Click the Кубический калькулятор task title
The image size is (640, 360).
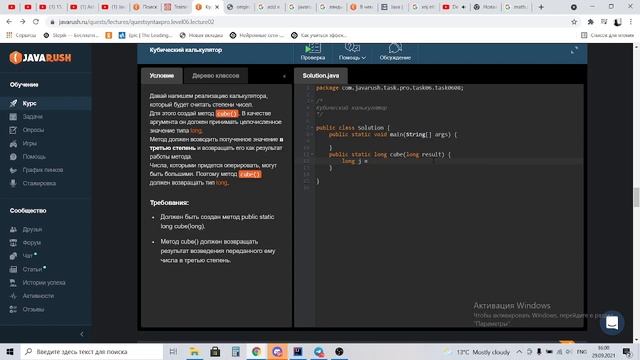click(x=186, y=50)
